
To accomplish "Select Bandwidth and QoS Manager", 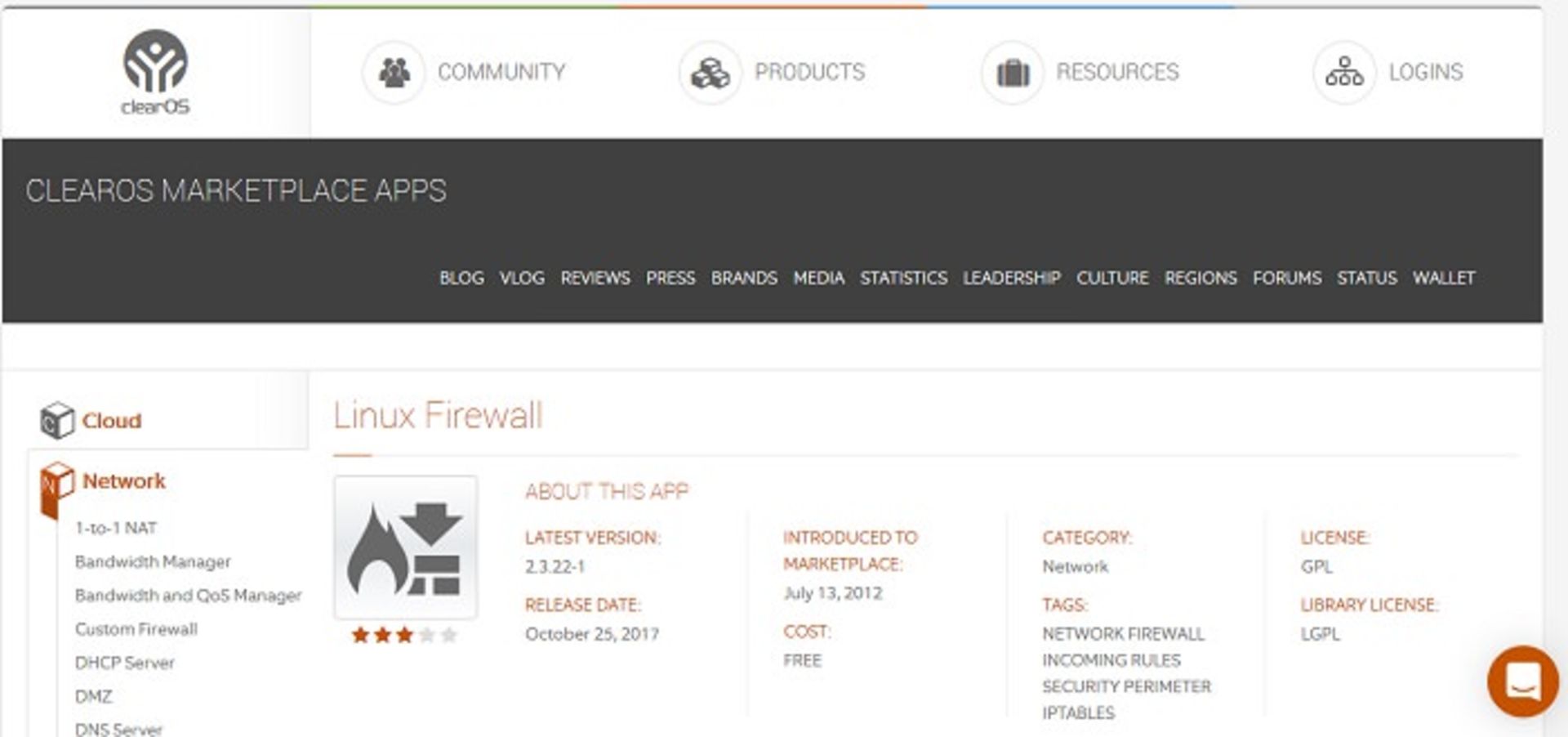I will click(x=188, y=595).
